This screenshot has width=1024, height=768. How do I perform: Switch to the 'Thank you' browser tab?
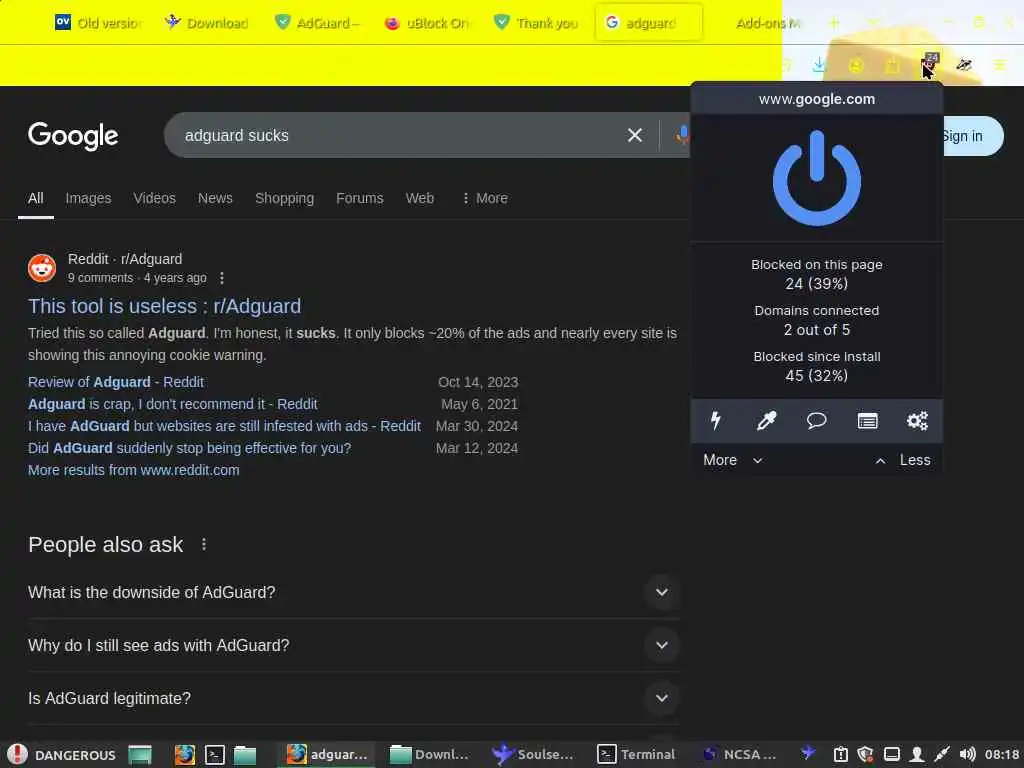coord(537,23)
